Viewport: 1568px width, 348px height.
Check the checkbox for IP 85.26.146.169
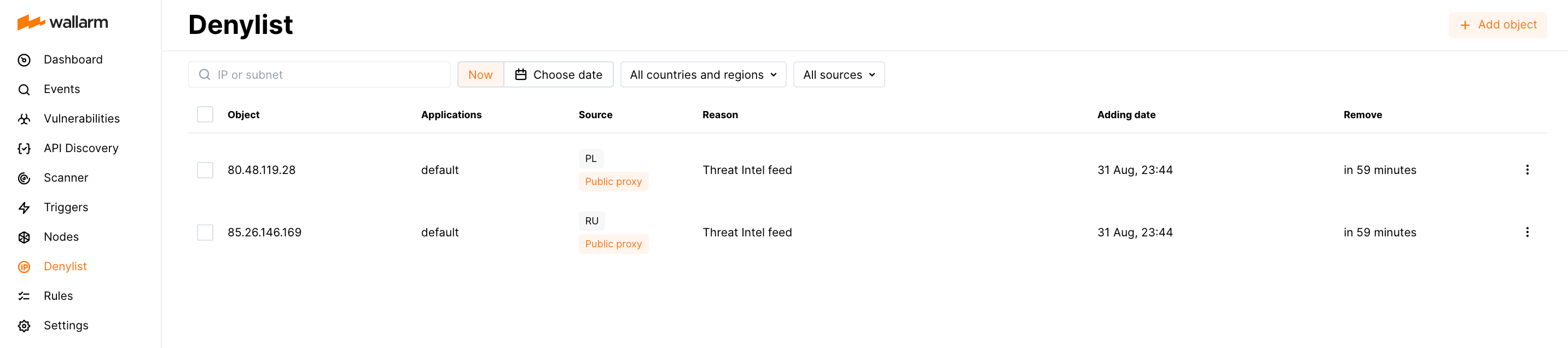click(205, 232)
